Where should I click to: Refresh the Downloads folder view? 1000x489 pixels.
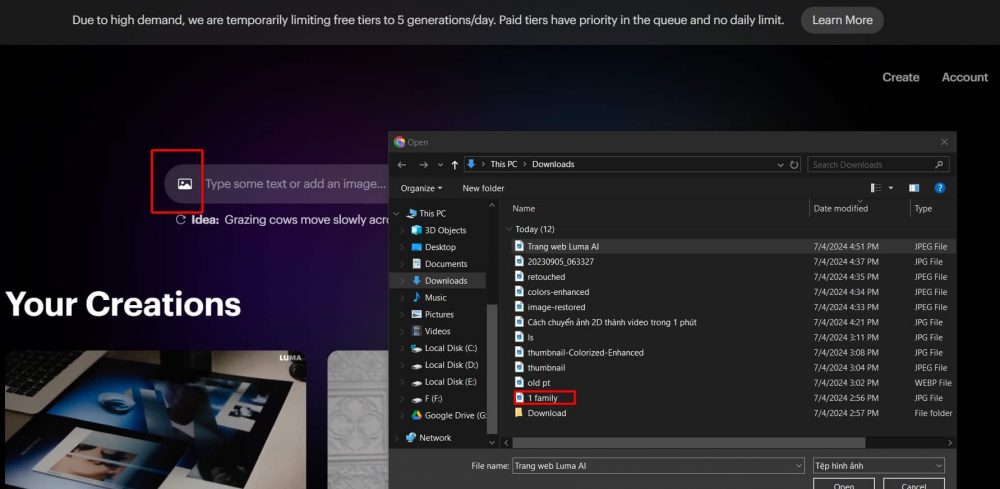(794, 164)
